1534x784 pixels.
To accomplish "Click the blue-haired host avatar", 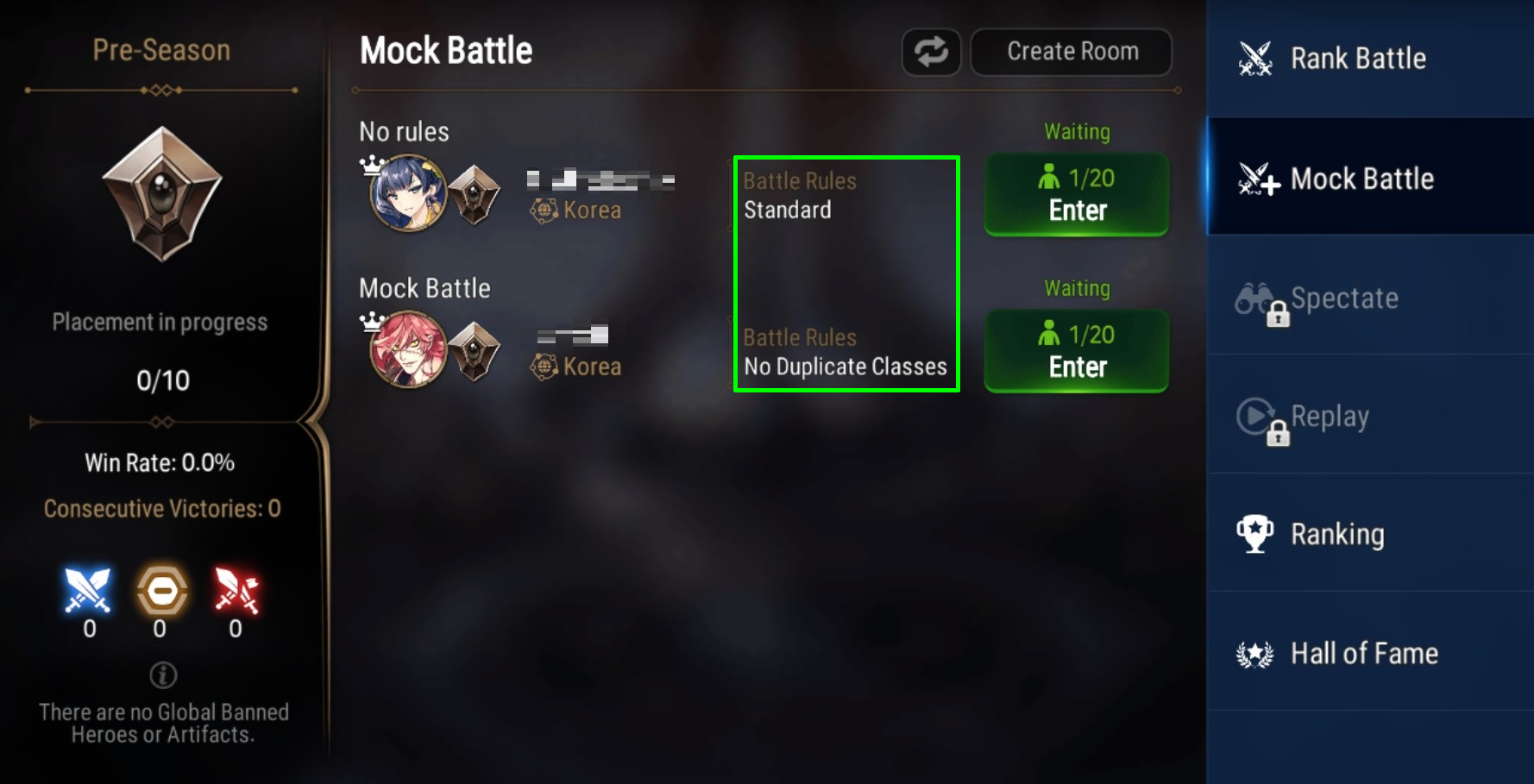I will tap(407, 192).
